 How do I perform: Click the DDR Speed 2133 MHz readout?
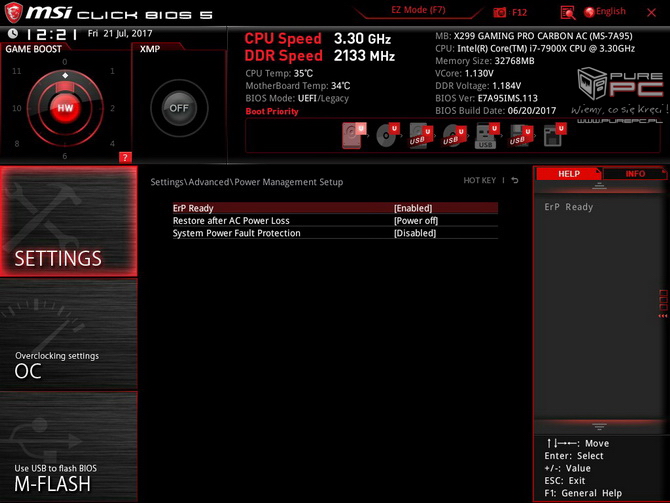(x=319, y=56)
